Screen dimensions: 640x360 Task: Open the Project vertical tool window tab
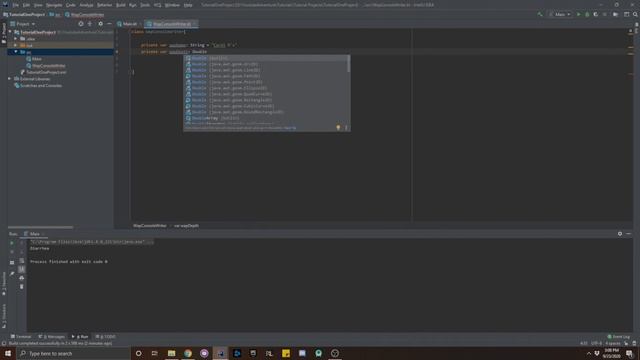click(x=4, y=33)
